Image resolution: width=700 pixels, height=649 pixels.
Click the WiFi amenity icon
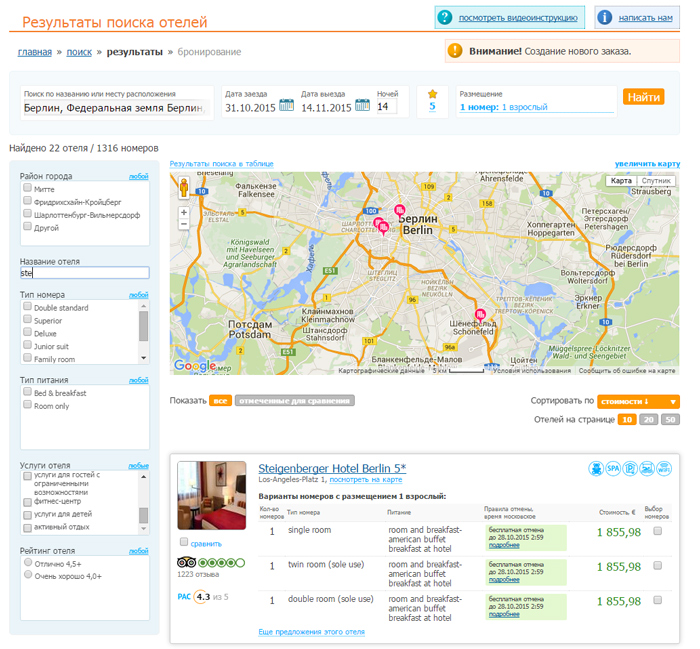click(664, 469)
